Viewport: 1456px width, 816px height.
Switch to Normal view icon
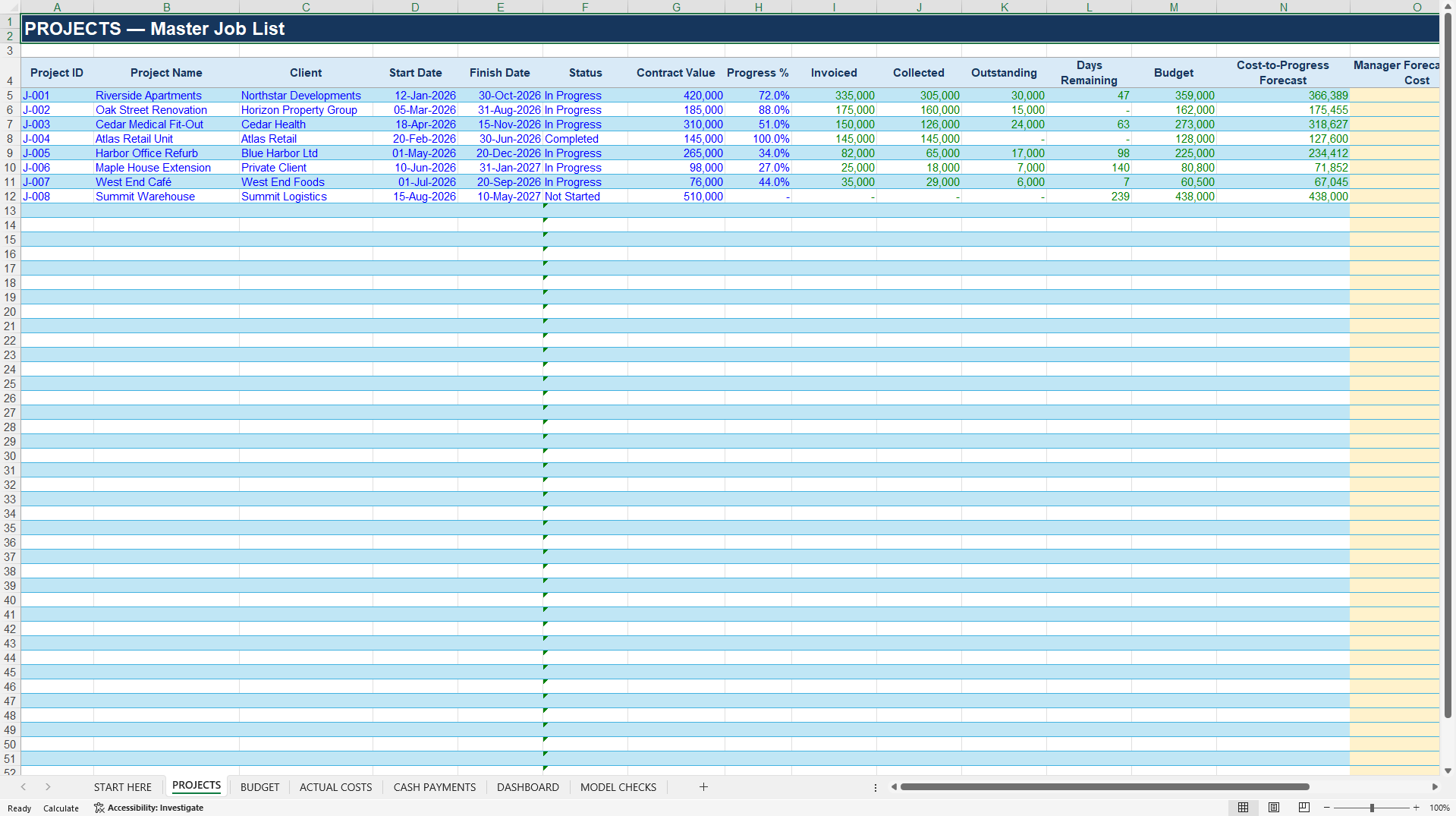point(1243,808)
